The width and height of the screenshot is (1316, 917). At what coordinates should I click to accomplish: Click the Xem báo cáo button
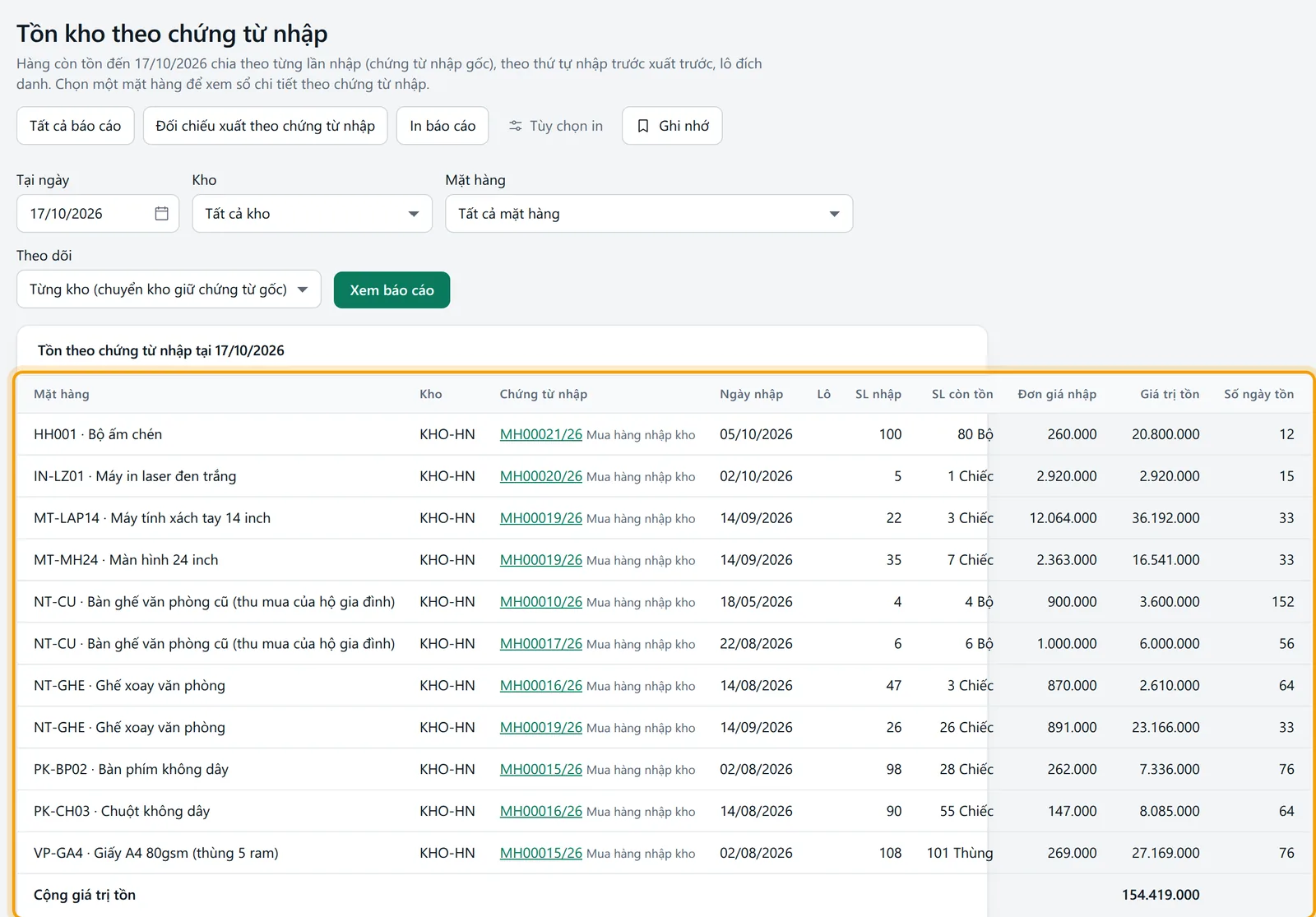392,290
